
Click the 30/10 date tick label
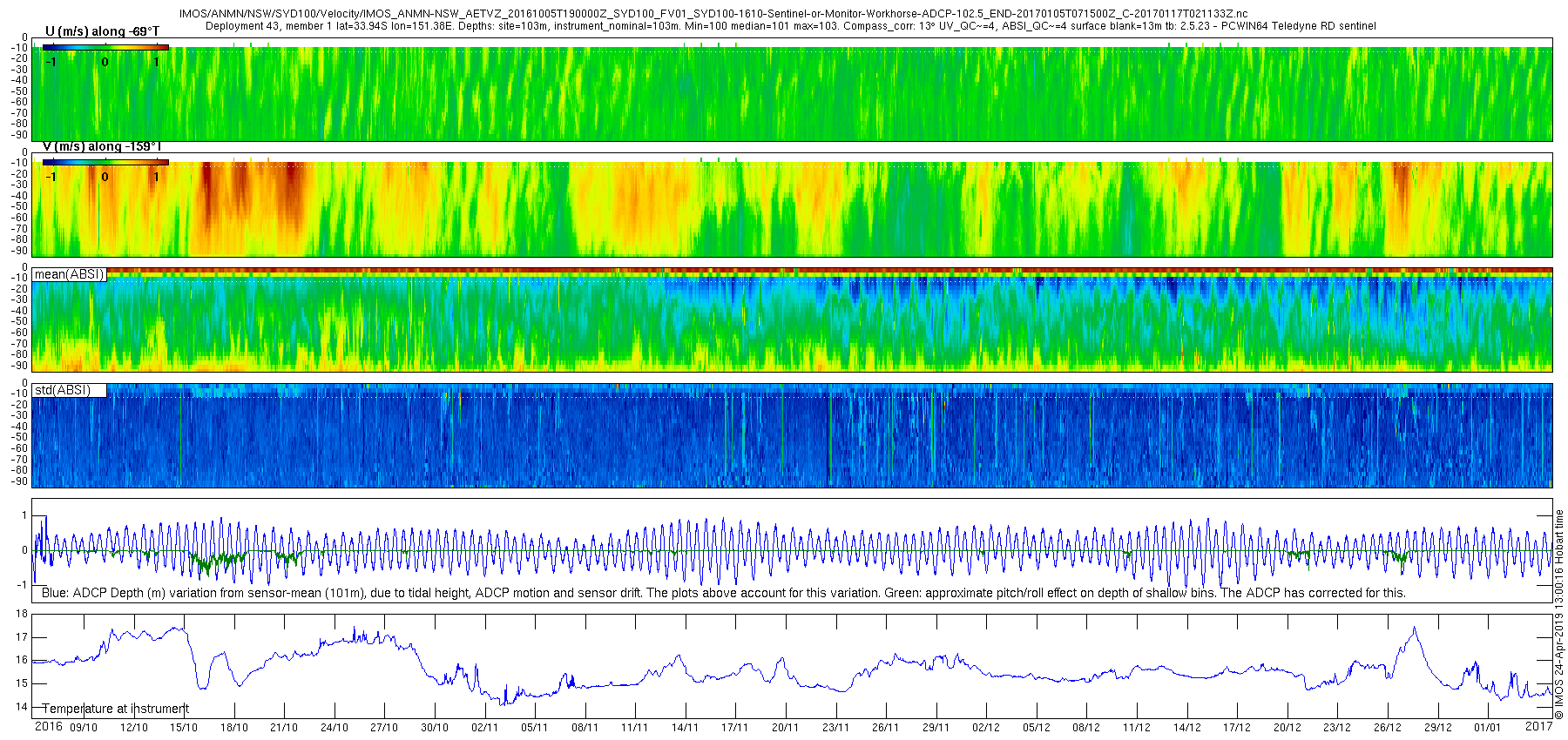tap(435, 728)
